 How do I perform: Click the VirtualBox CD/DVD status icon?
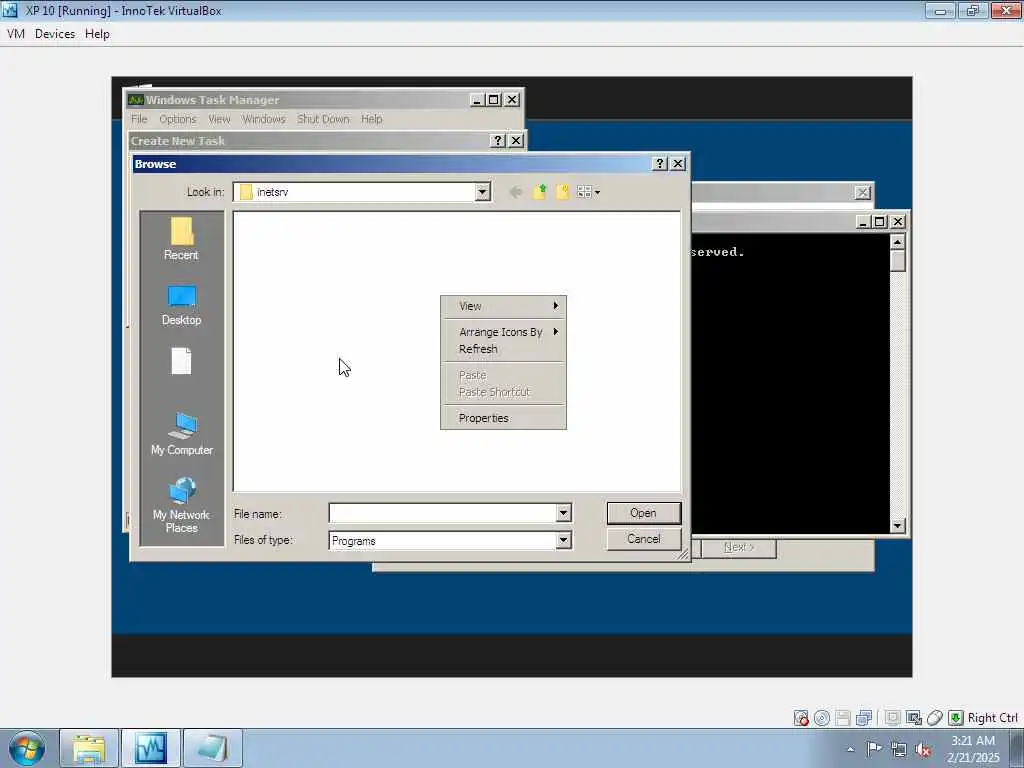(822, 718)
